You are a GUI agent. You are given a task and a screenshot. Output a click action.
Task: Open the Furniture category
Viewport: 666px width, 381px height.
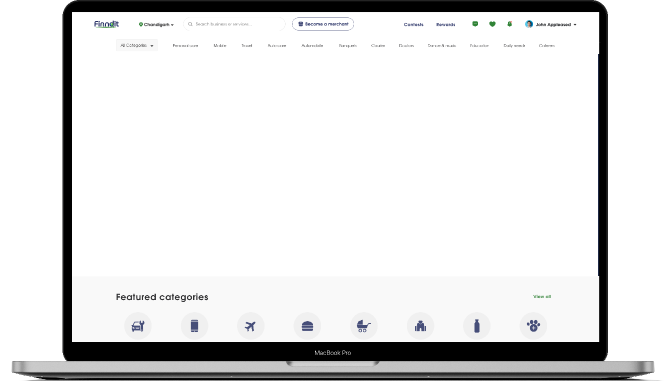tap(277, 45)
